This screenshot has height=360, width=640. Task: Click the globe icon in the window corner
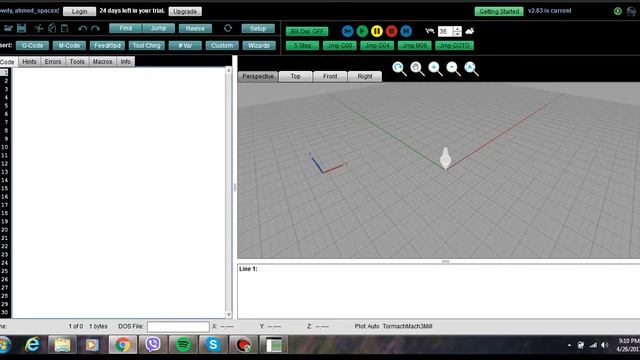pos(631,11)
